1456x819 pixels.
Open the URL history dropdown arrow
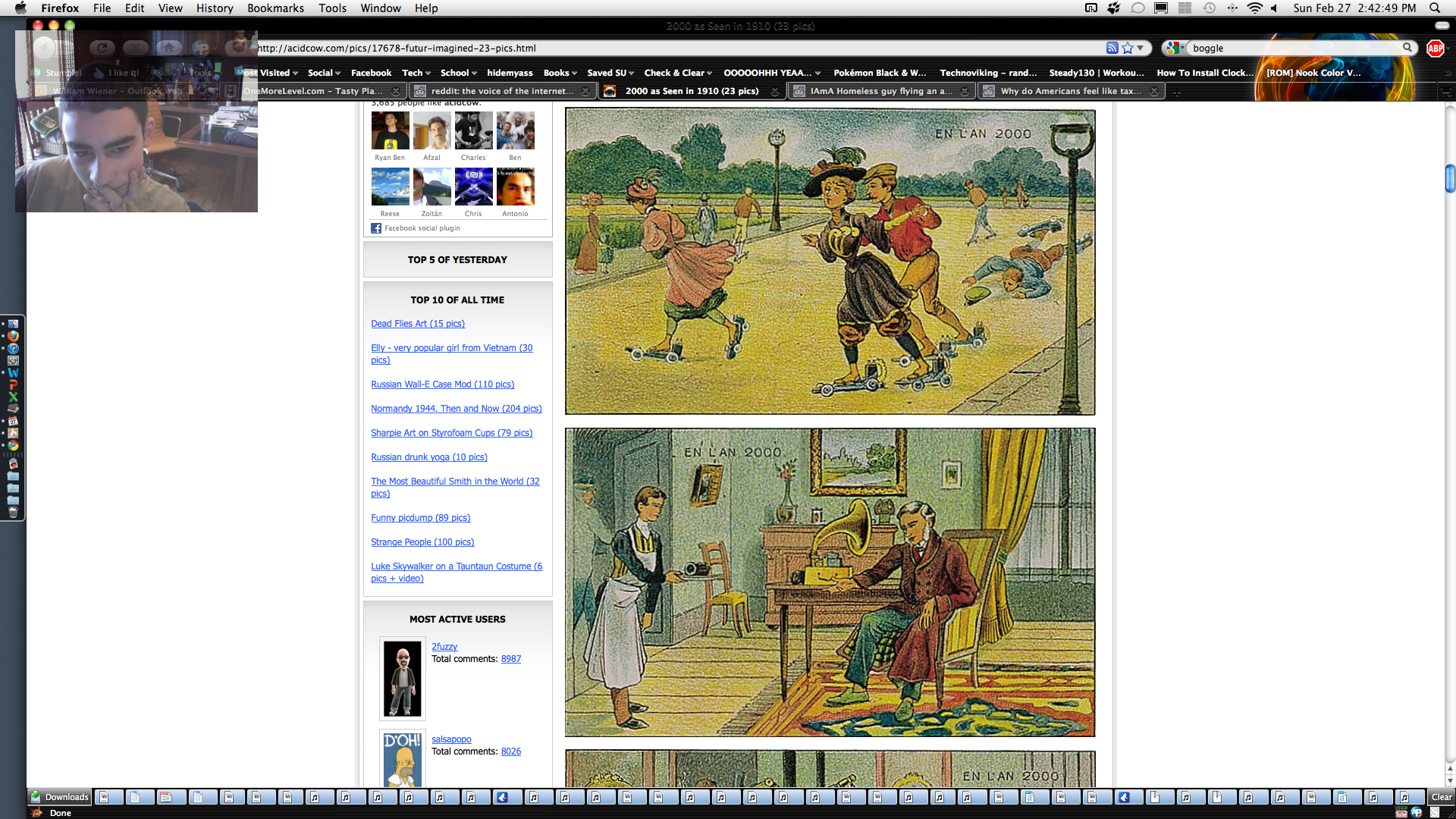(x=1141, y=48)
